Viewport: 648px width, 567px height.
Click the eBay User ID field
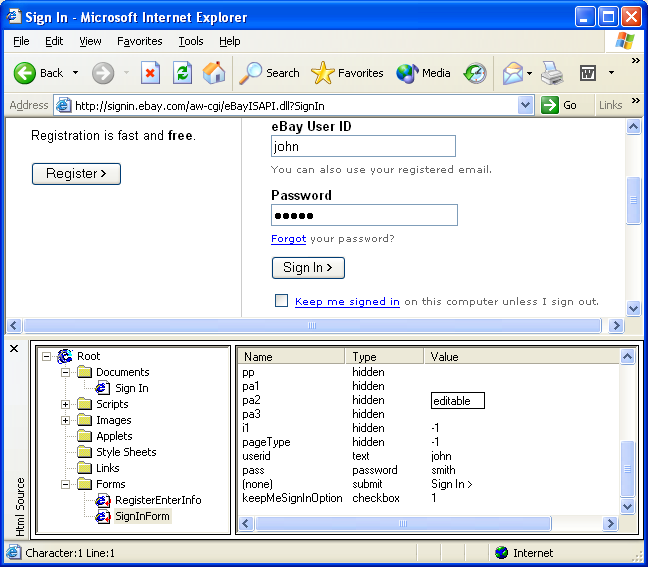pyautogui.click(x=363, y=147)
